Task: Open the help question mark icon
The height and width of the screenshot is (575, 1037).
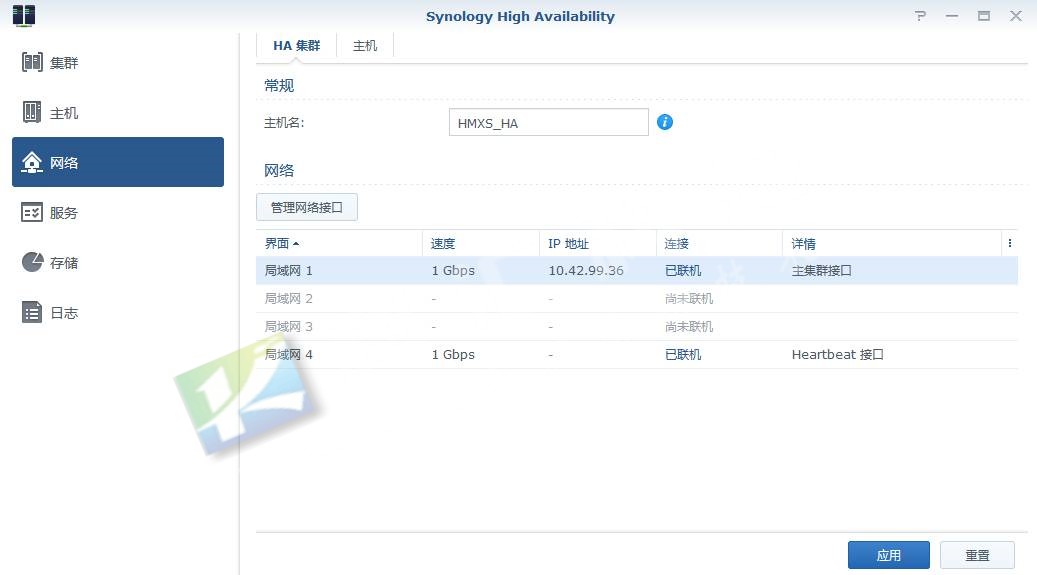Action: 921,16
